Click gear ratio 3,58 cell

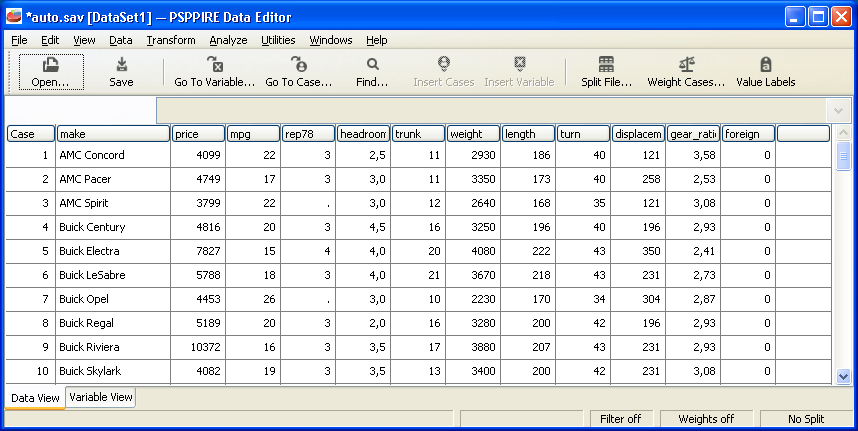[x=693, y=155]
